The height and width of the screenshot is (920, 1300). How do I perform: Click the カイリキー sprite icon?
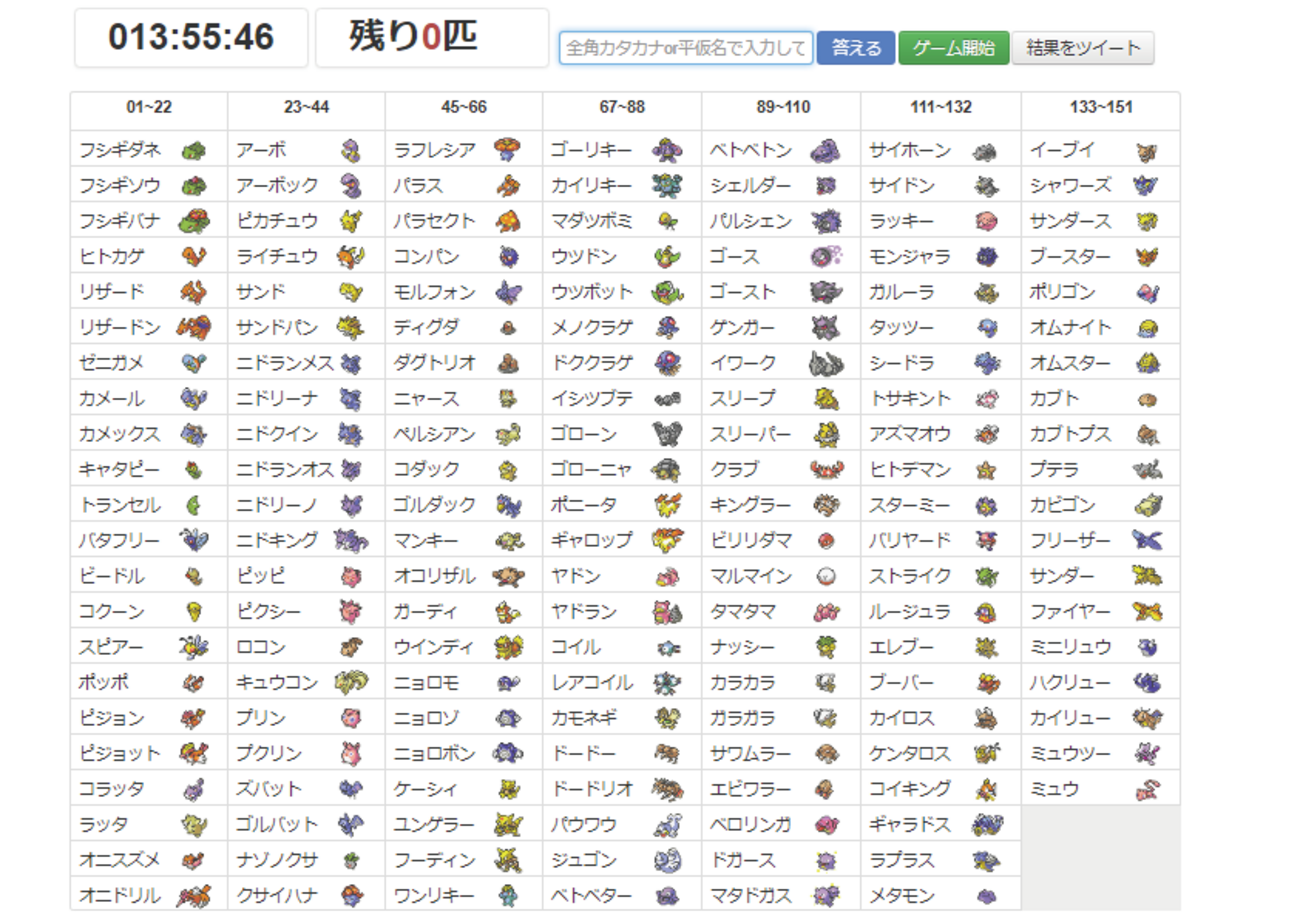pos(667,186)
